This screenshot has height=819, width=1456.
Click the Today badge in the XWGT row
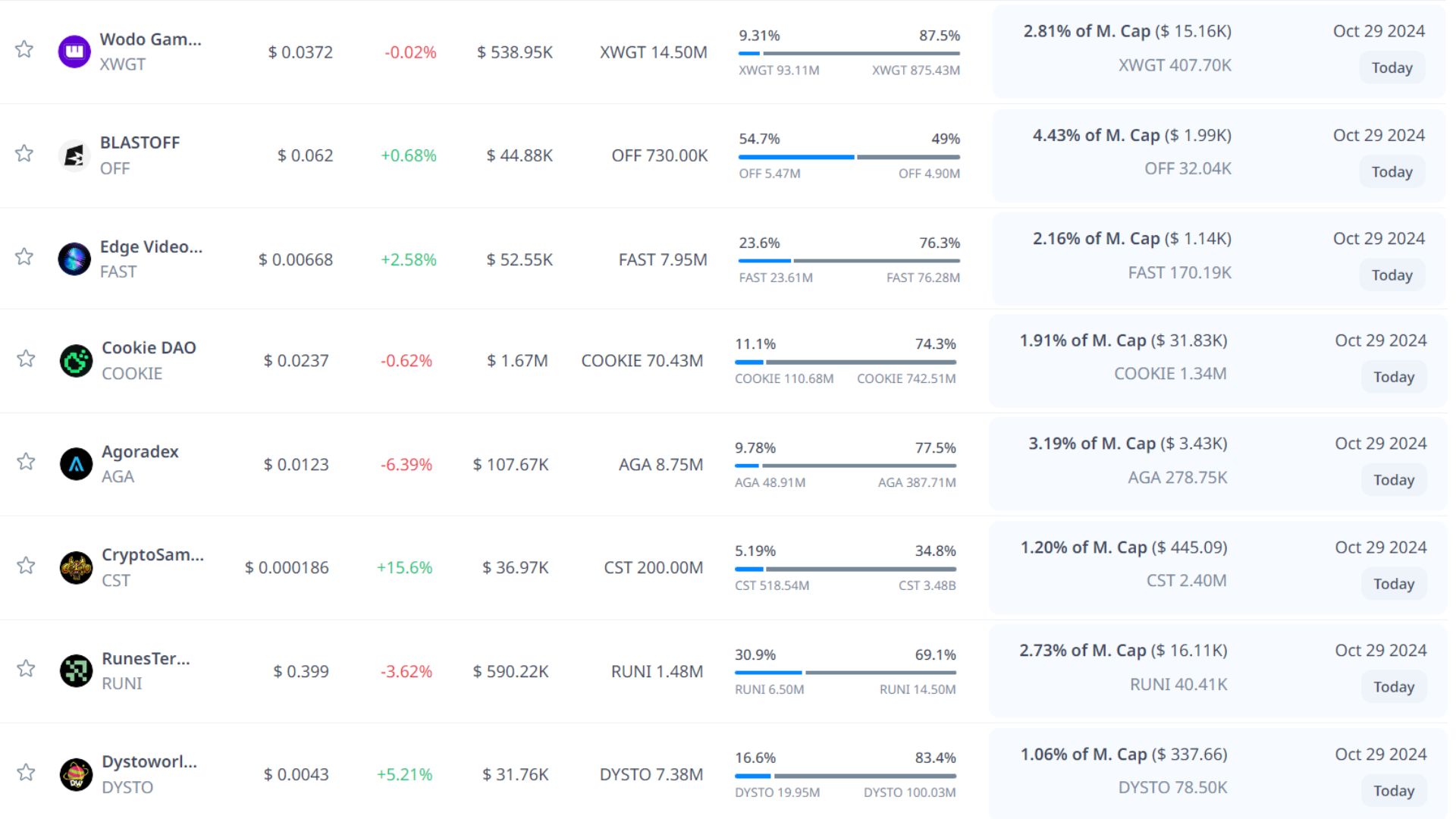click(1392, 68)
